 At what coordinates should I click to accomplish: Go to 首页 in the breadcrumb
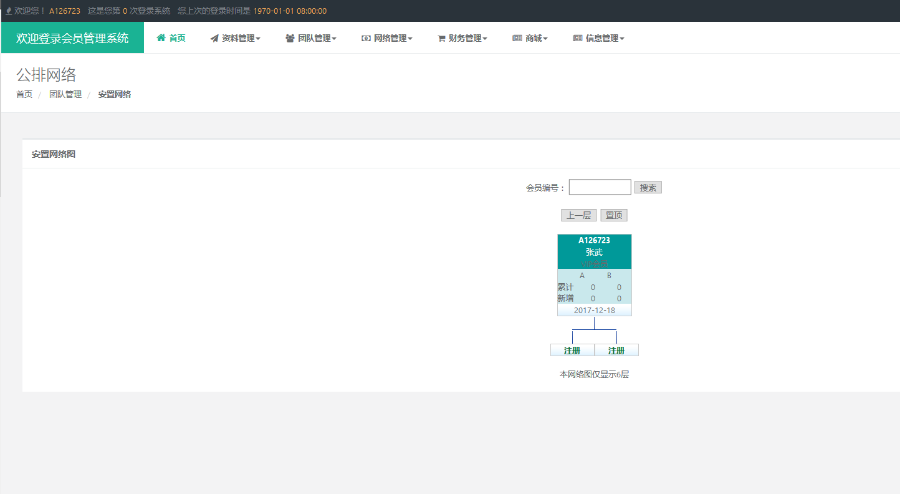(x=24, y=94)
